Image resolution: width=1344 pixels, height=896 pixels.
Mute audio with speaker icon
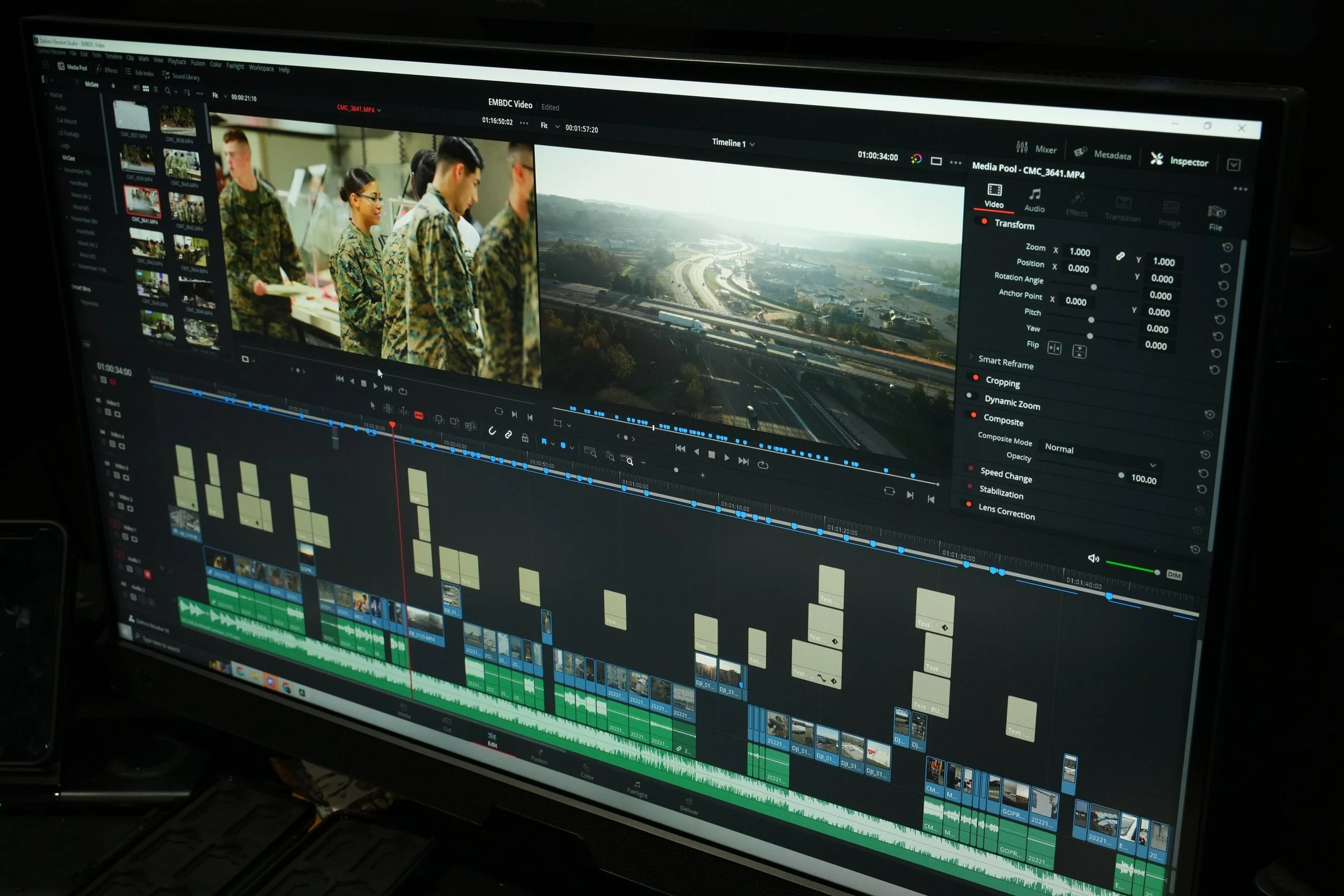1093,558
